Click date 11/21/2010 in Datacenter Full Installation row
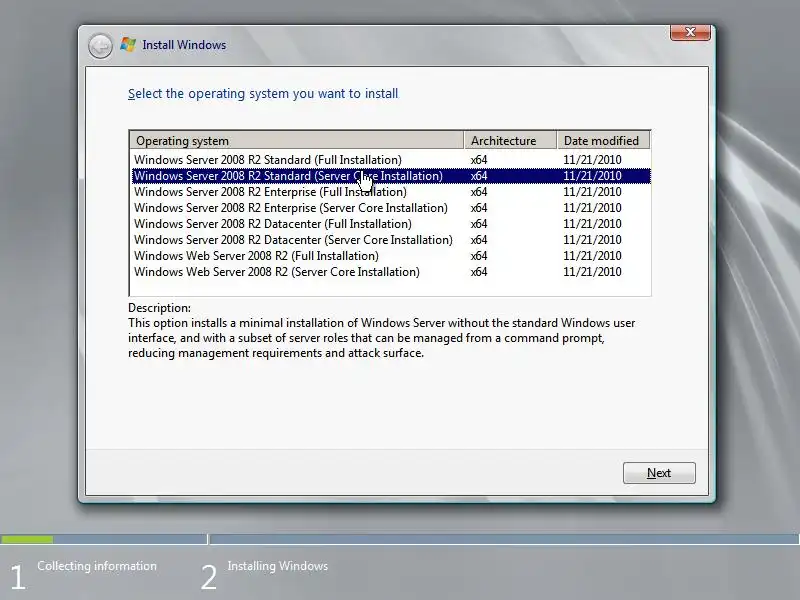This screenshot has width=800, height=600. click(x=592, y=224)
